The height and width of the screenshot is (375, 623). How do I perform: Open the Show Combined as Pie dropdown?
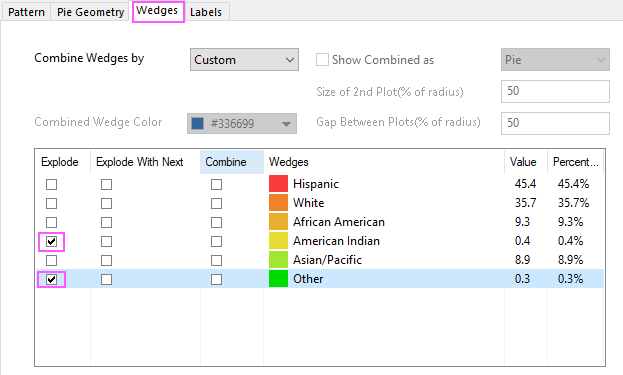coord(555,60)
